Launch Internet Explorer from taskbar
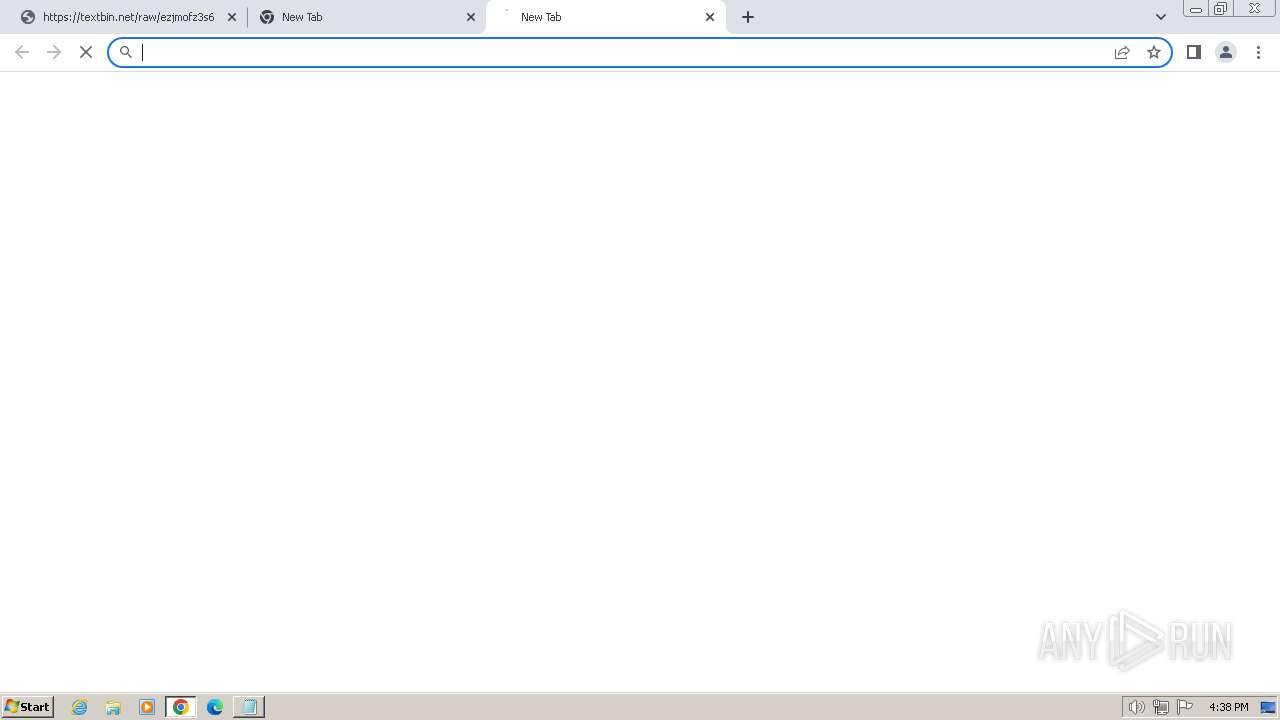The height and width of the screenshot is (720, 1280). point(80,707)
